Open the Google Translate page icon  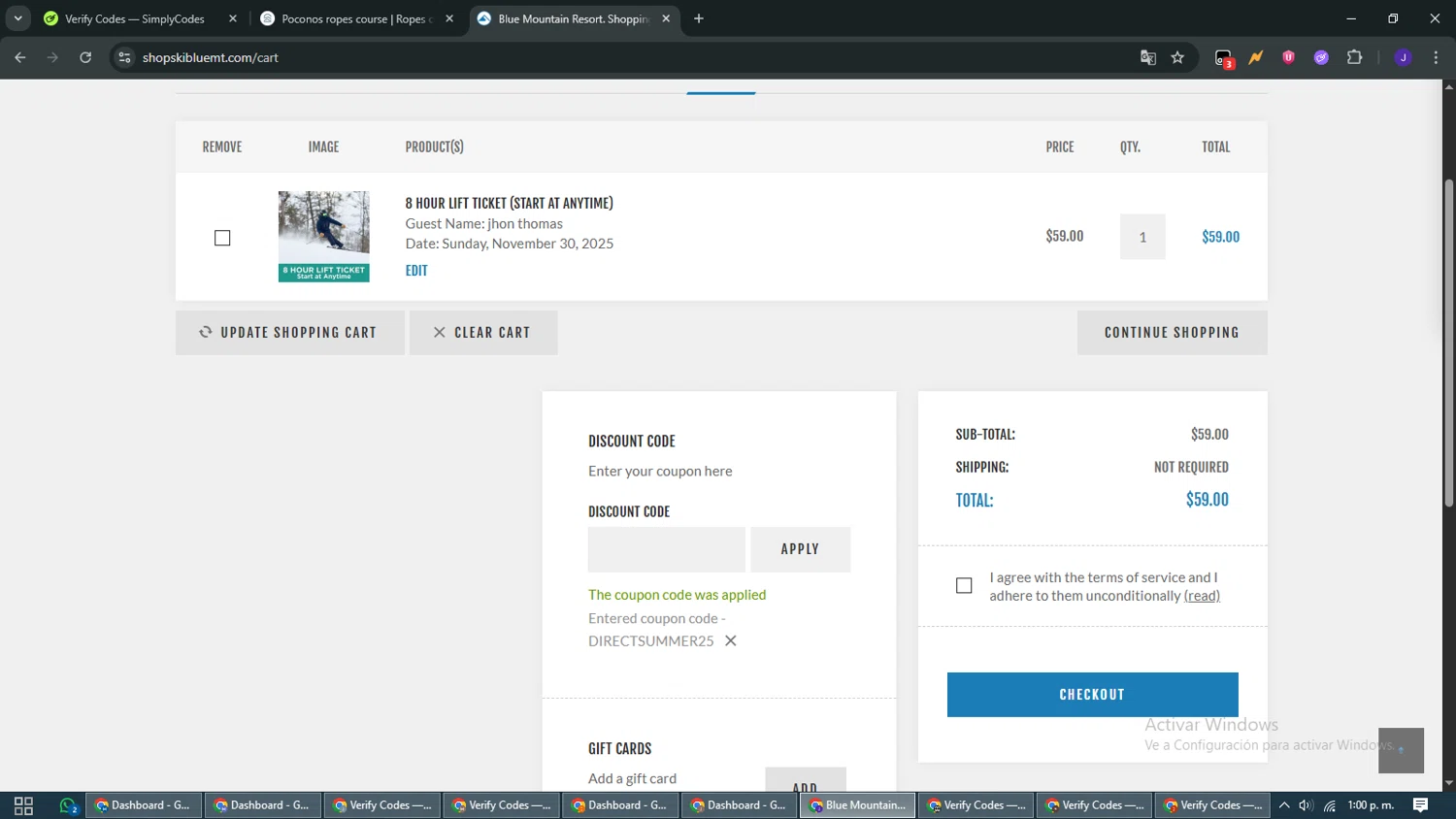click(x=1148, y=57)
